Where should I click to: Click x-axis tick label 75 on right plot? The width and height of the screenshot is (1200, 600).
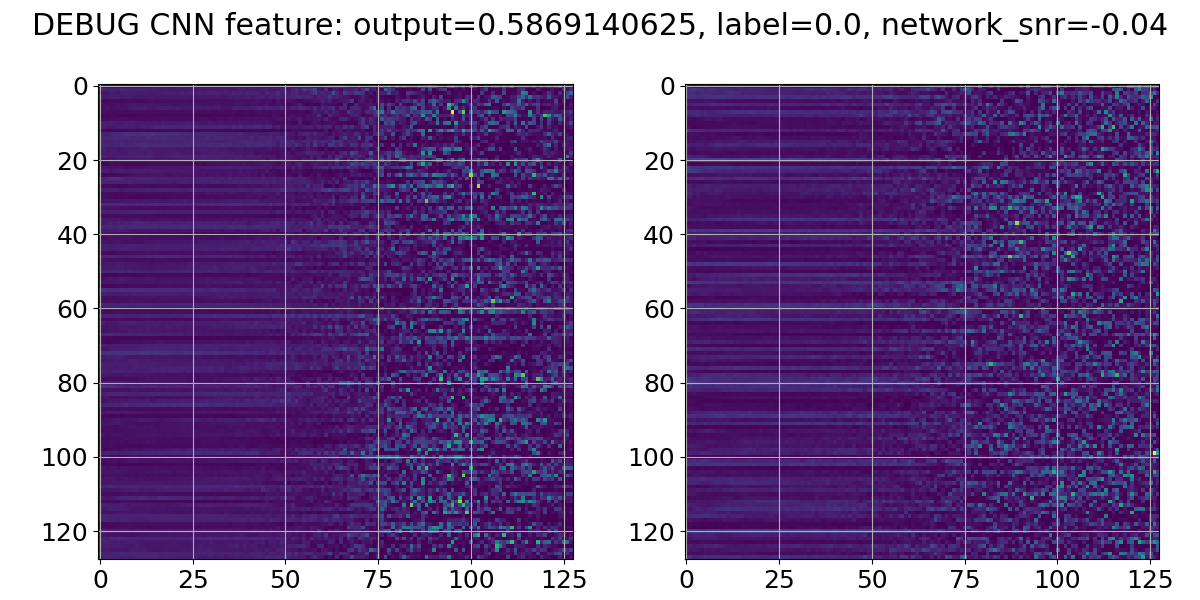(965, 579)
